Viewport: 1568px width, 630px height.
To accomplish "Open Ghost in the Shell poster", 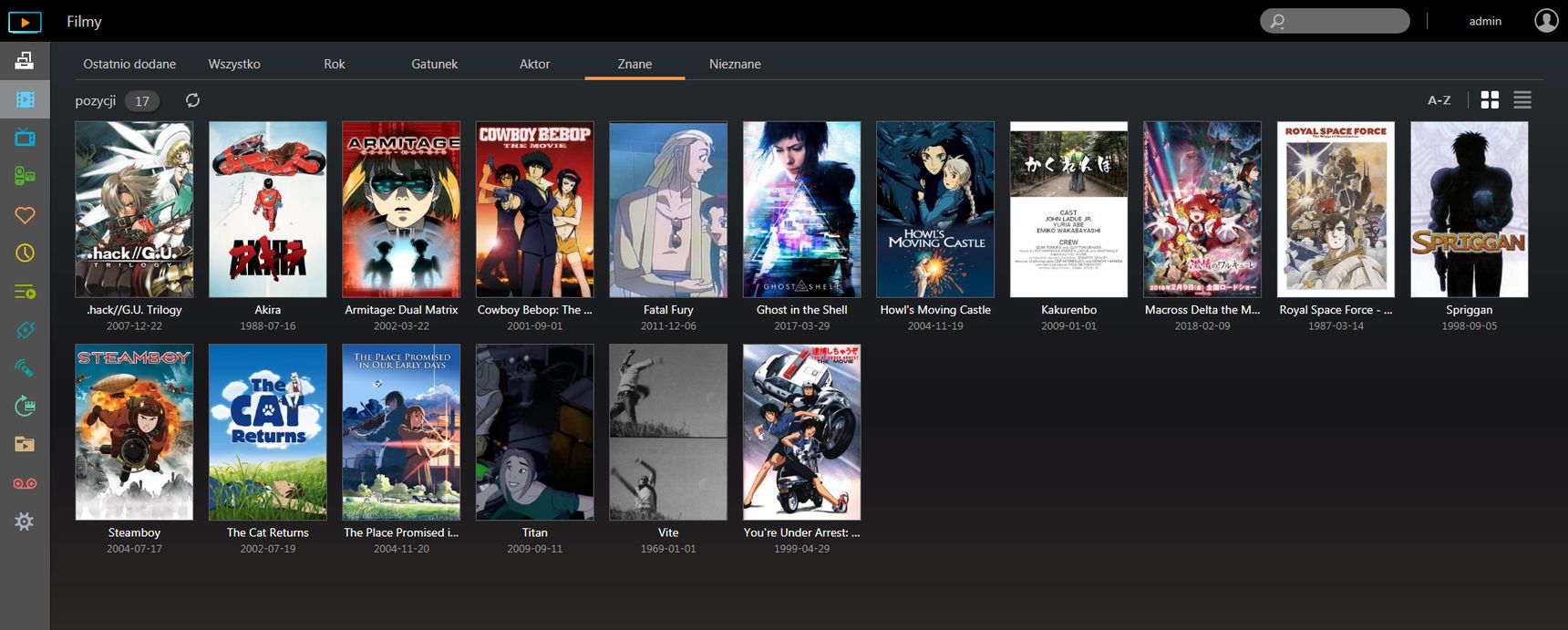I will 802,210.
